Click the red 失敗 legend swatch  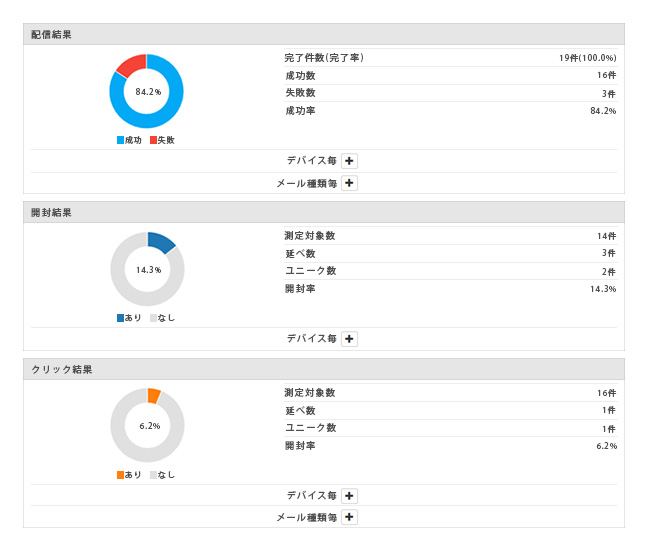(x=153, y=140)
